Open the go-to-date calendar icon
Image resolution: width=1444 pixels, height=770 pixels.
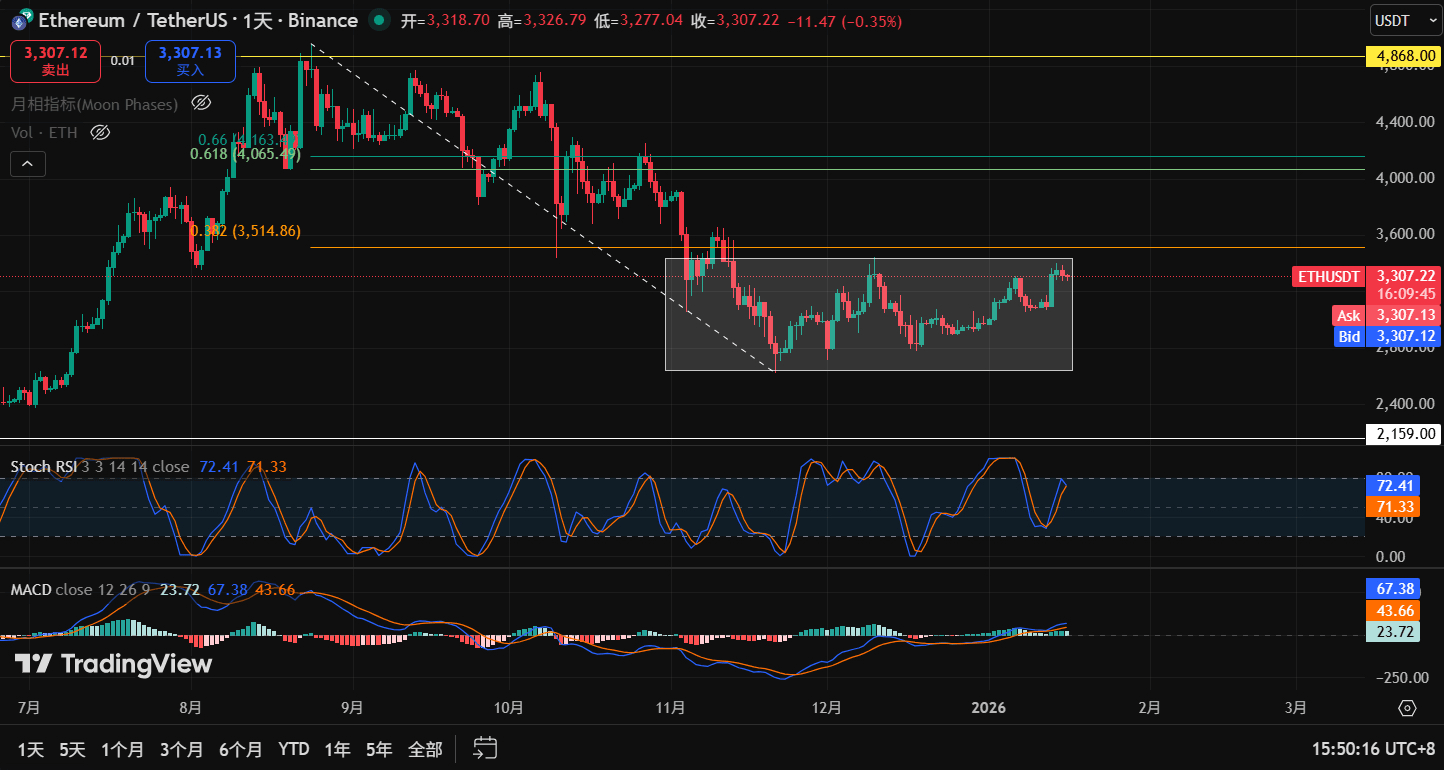(486, 748)
